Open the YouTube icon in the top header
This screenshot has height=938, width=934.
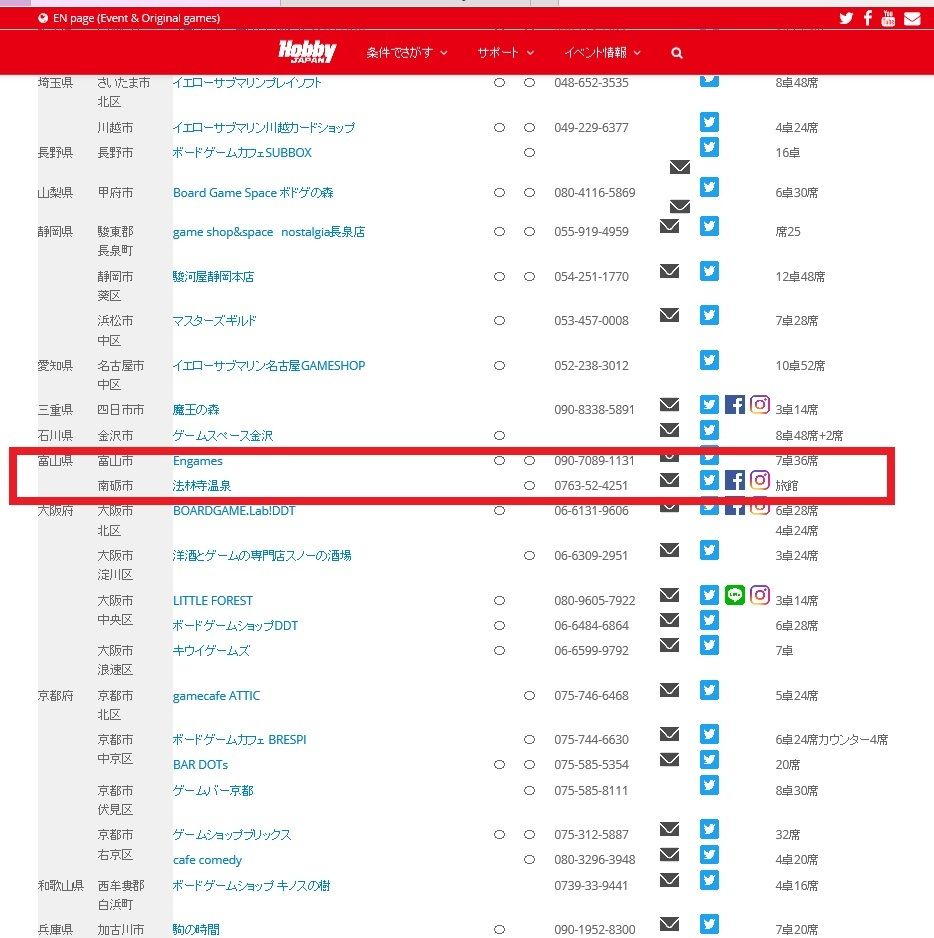point(888,18)
